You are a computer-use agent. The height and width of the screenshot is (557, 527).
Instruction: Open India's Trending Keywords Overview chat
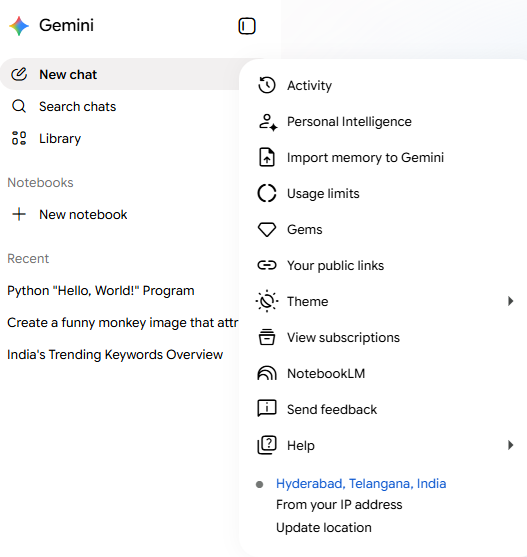[115, 355]
